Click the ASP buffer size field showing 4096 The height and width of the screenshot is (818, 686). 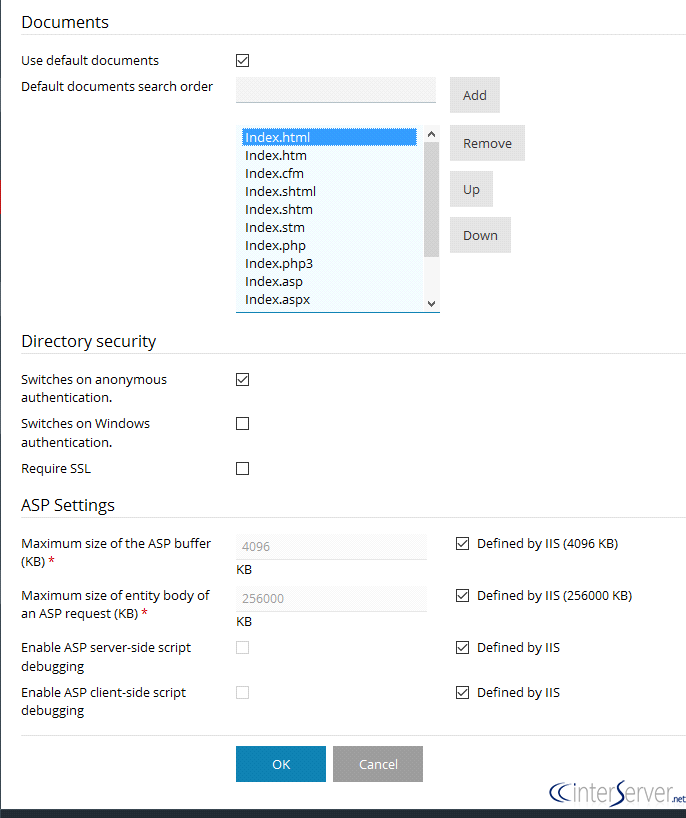point(331,547)
